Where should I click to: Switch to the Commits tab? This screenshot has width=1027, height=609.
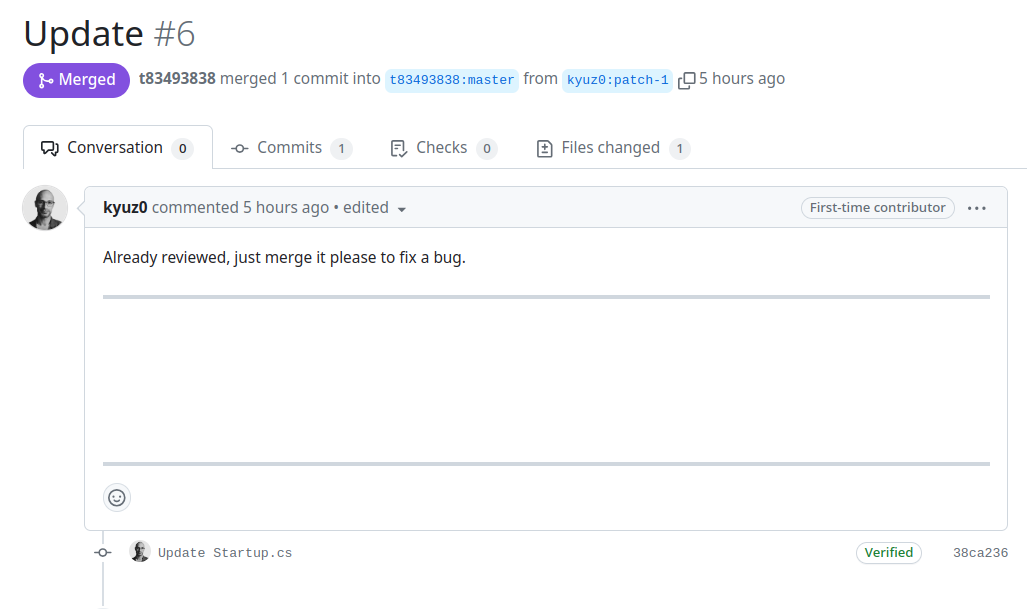tap(290, 147)
